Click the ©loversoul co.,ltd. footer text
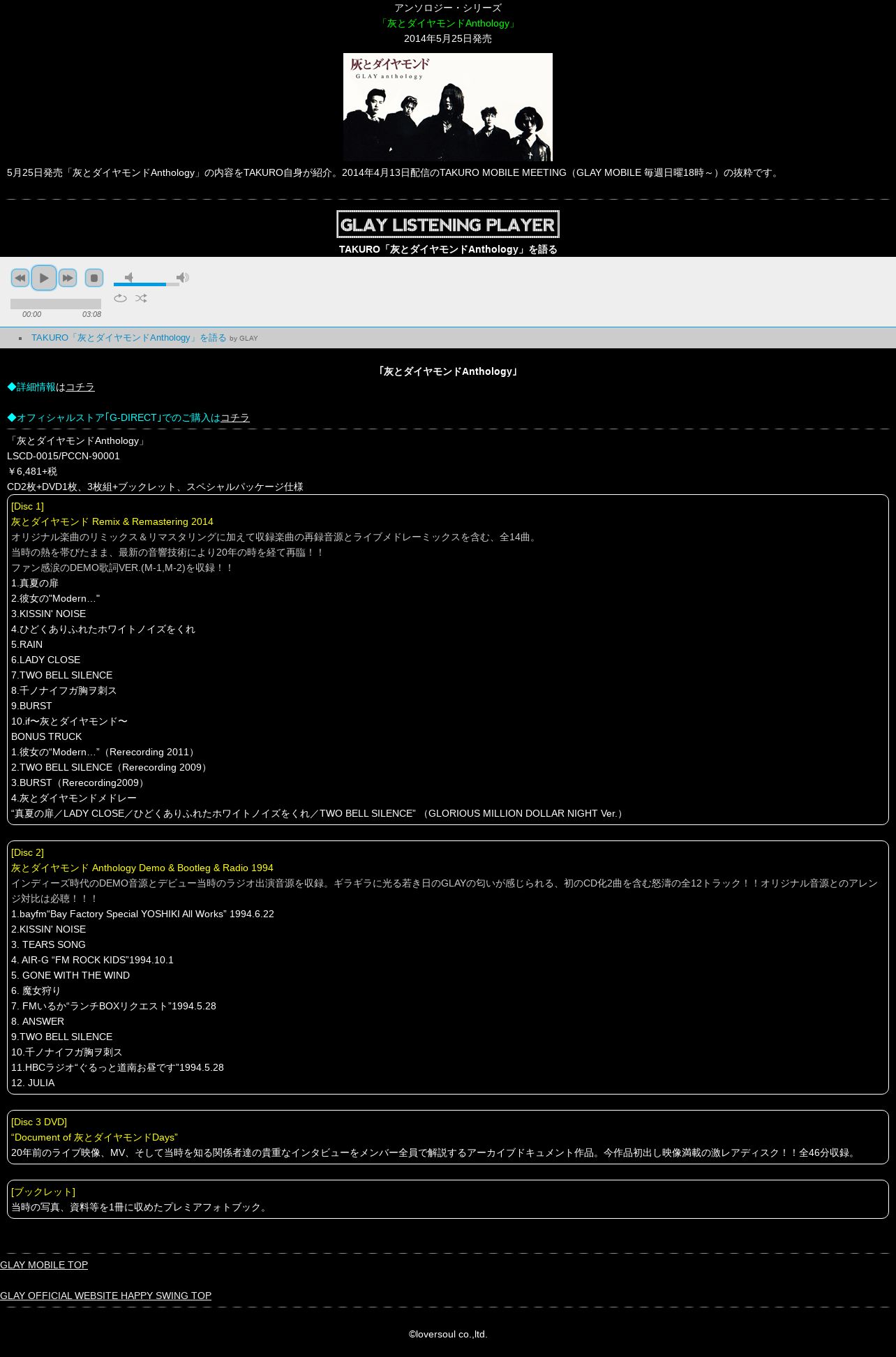Viewport: 896px width, 1357px height. click(x=448, y=1334)
